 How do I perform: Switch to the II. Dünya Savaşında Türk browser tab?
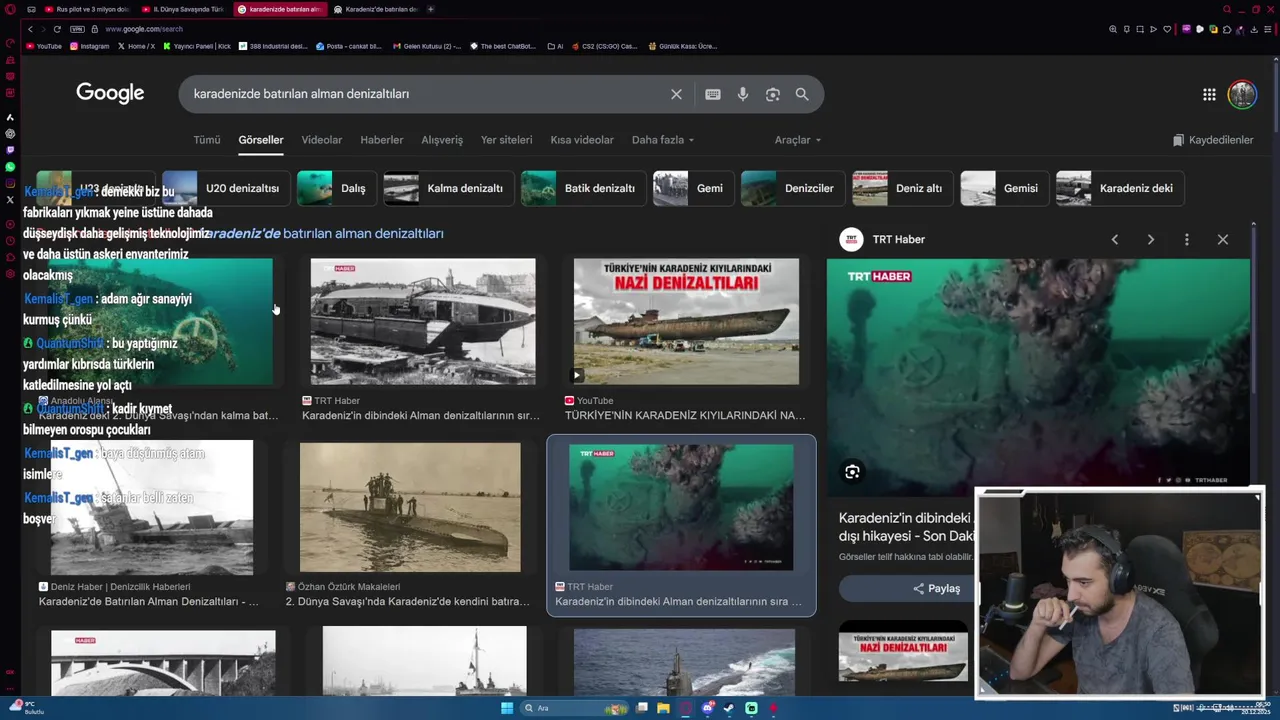183,9
